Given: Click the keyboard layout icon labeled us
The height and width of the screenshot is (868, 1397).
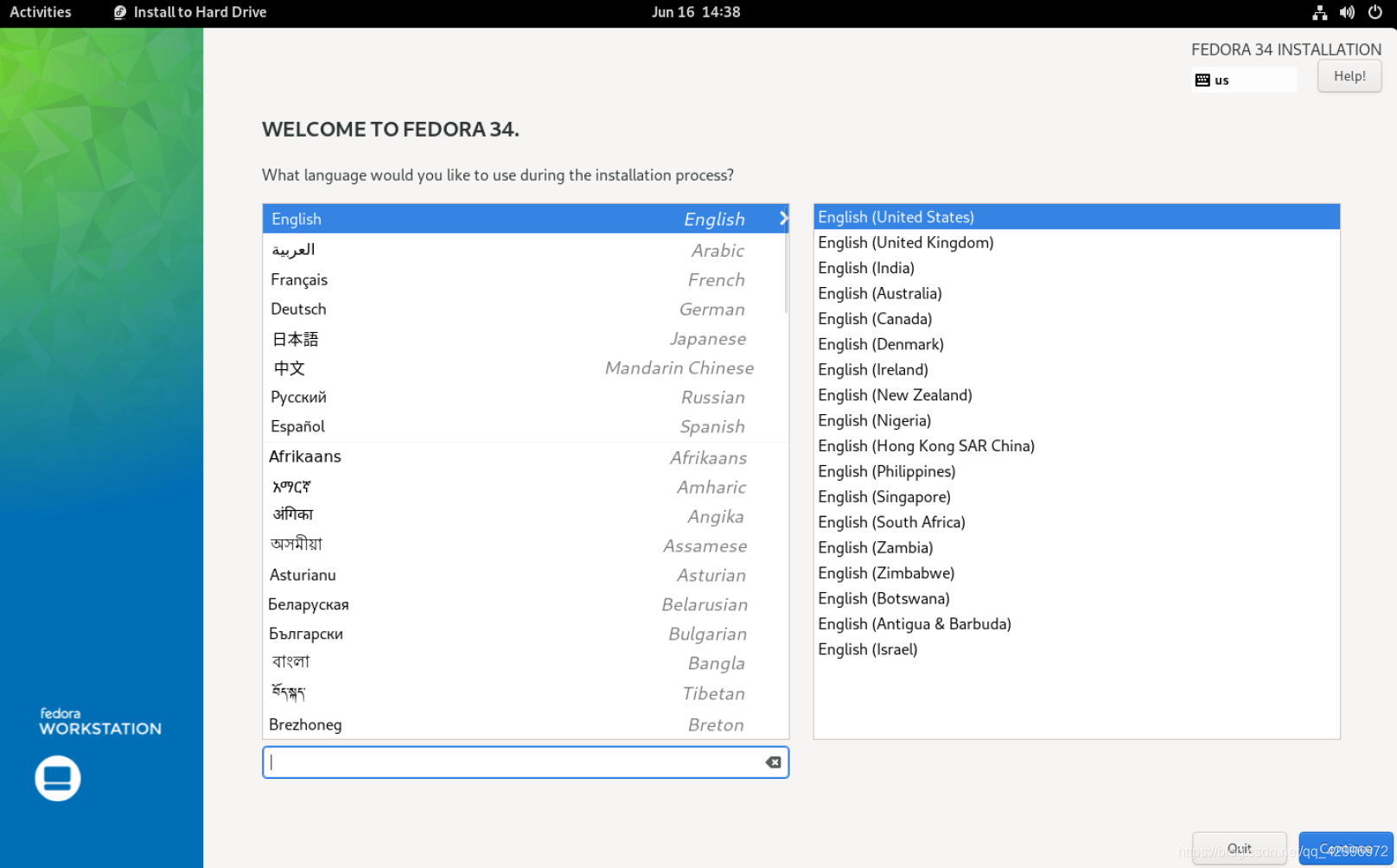Looking at the screenshot, I should tap(1202, 80).
